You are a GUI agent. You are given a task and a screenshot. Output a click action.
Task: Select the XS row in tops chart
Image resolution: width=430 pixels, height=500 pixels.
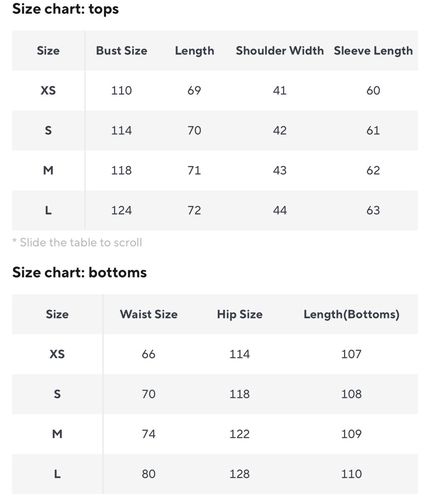click(x=215, y=90)
